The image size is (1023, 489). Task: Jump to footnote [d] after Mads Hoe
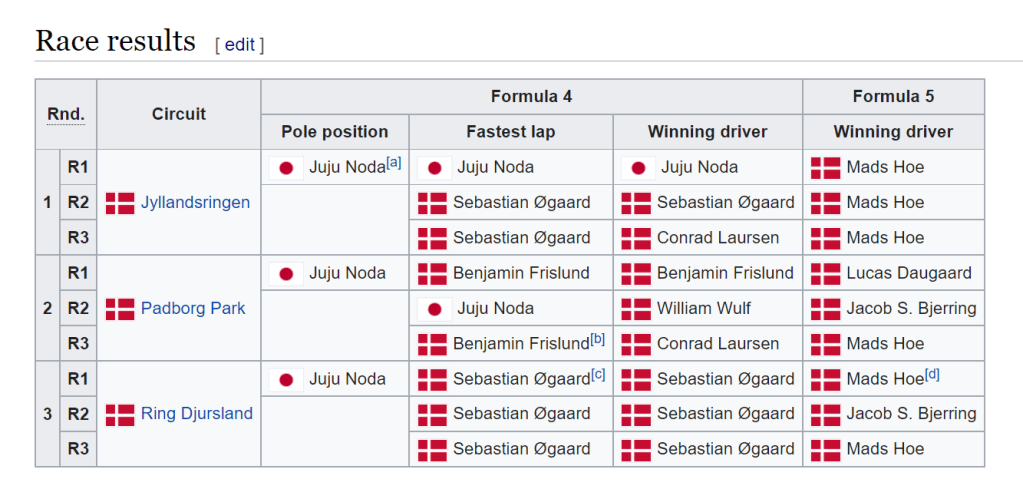(932, 374)
